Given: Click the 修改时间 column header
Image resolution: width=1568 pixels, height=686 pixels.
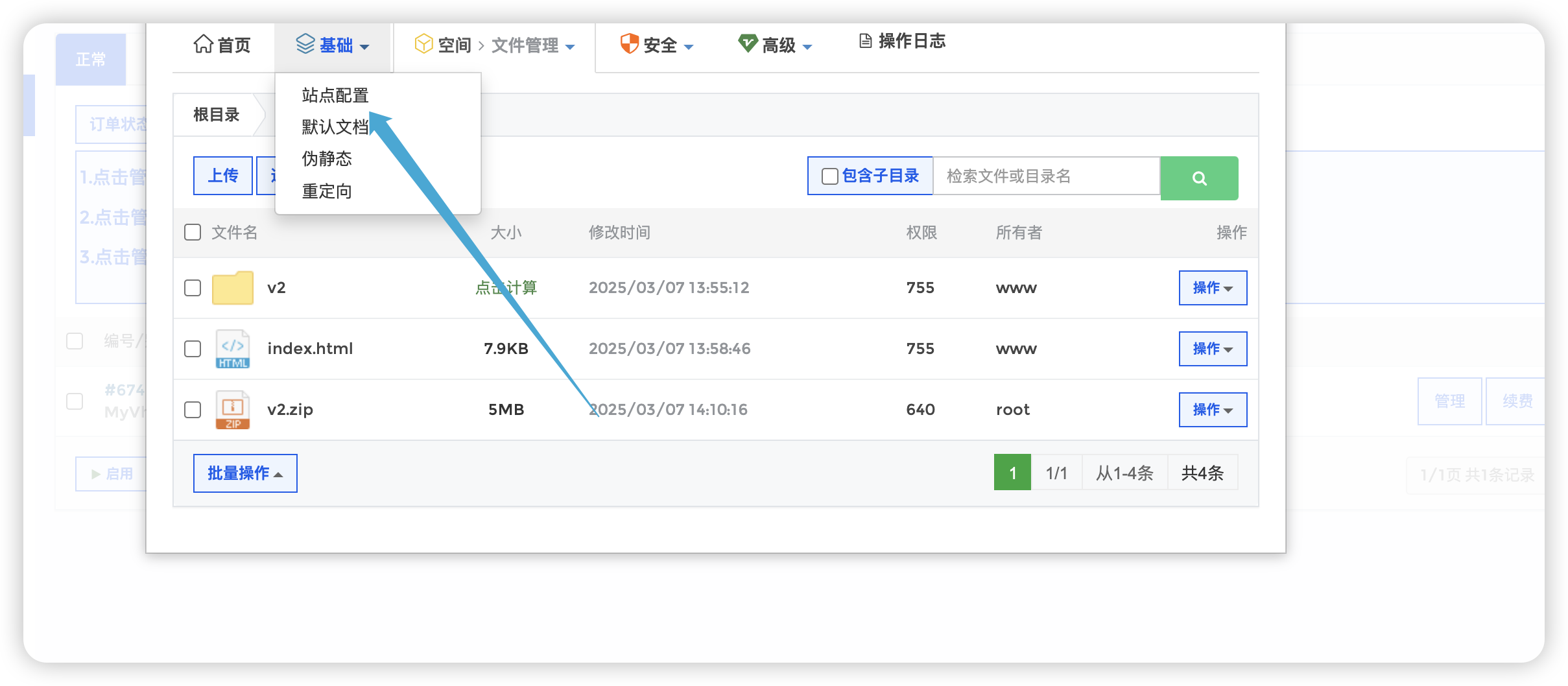Looking at the screenshot, I should tap(619, 232).
